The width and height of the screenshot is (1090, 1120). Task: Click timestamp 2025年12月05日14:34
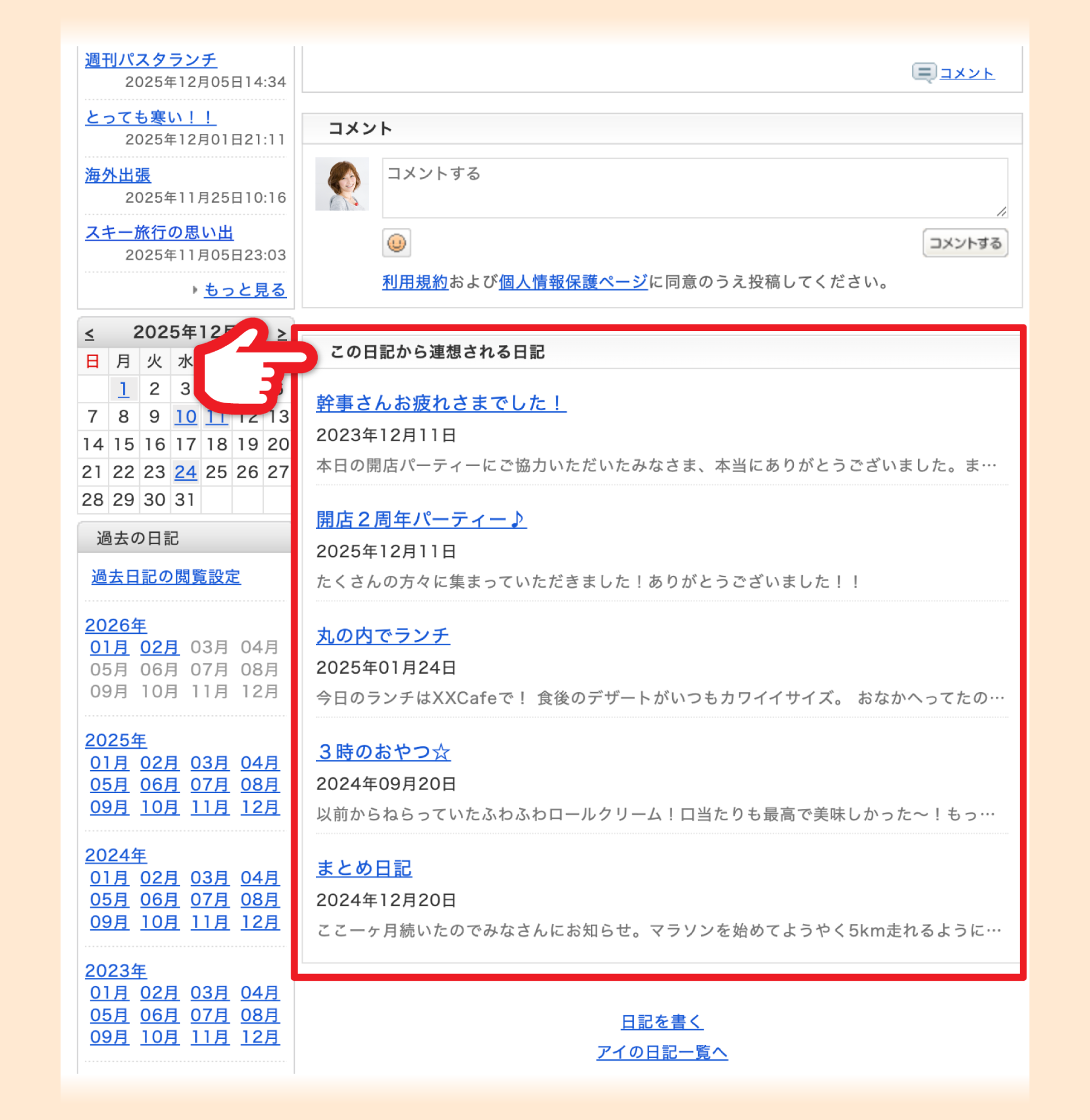point(205,82)
